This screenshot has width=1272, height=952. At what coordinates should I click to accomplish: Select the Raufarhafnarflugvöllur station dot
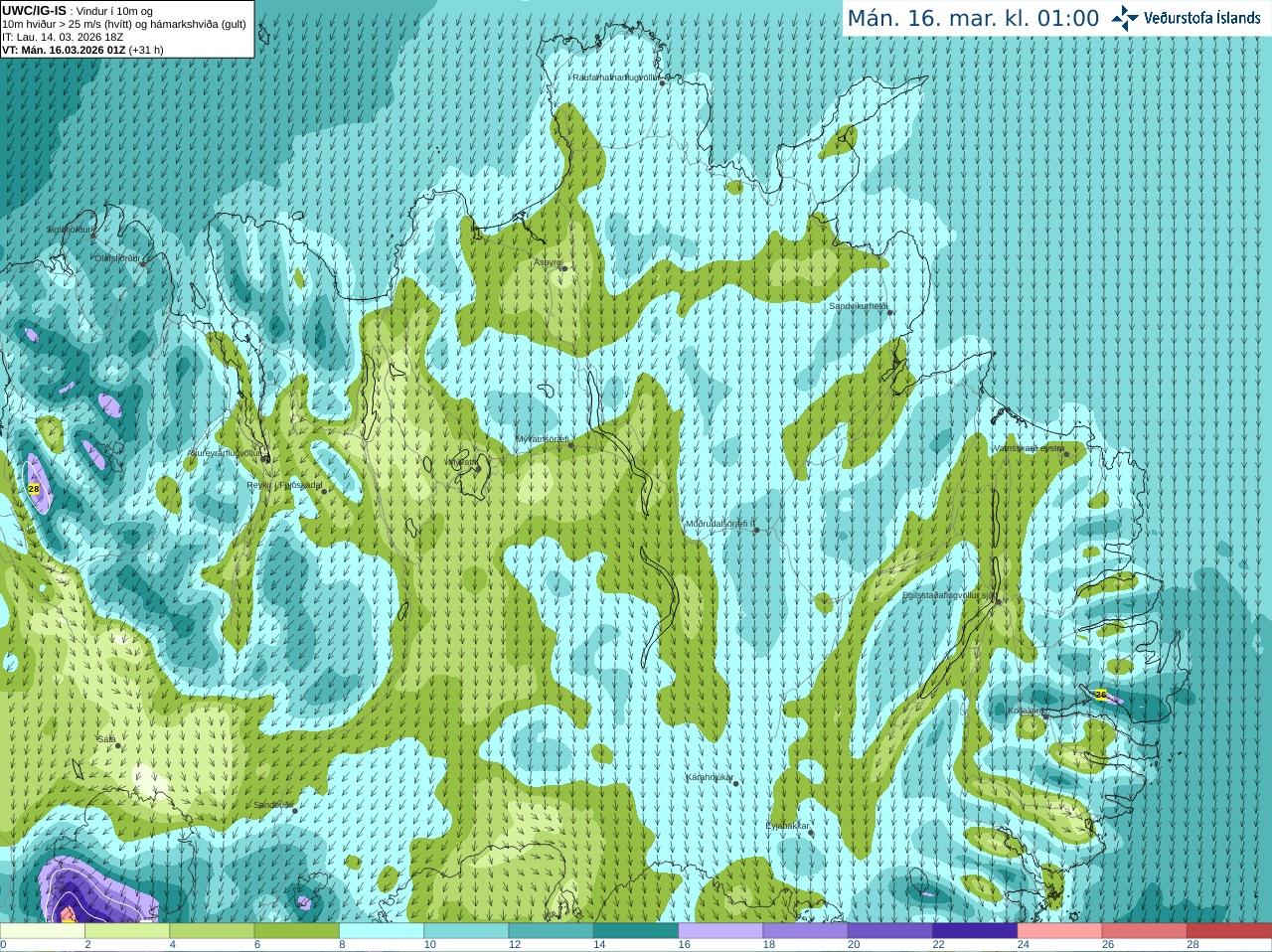coord(663,83)
